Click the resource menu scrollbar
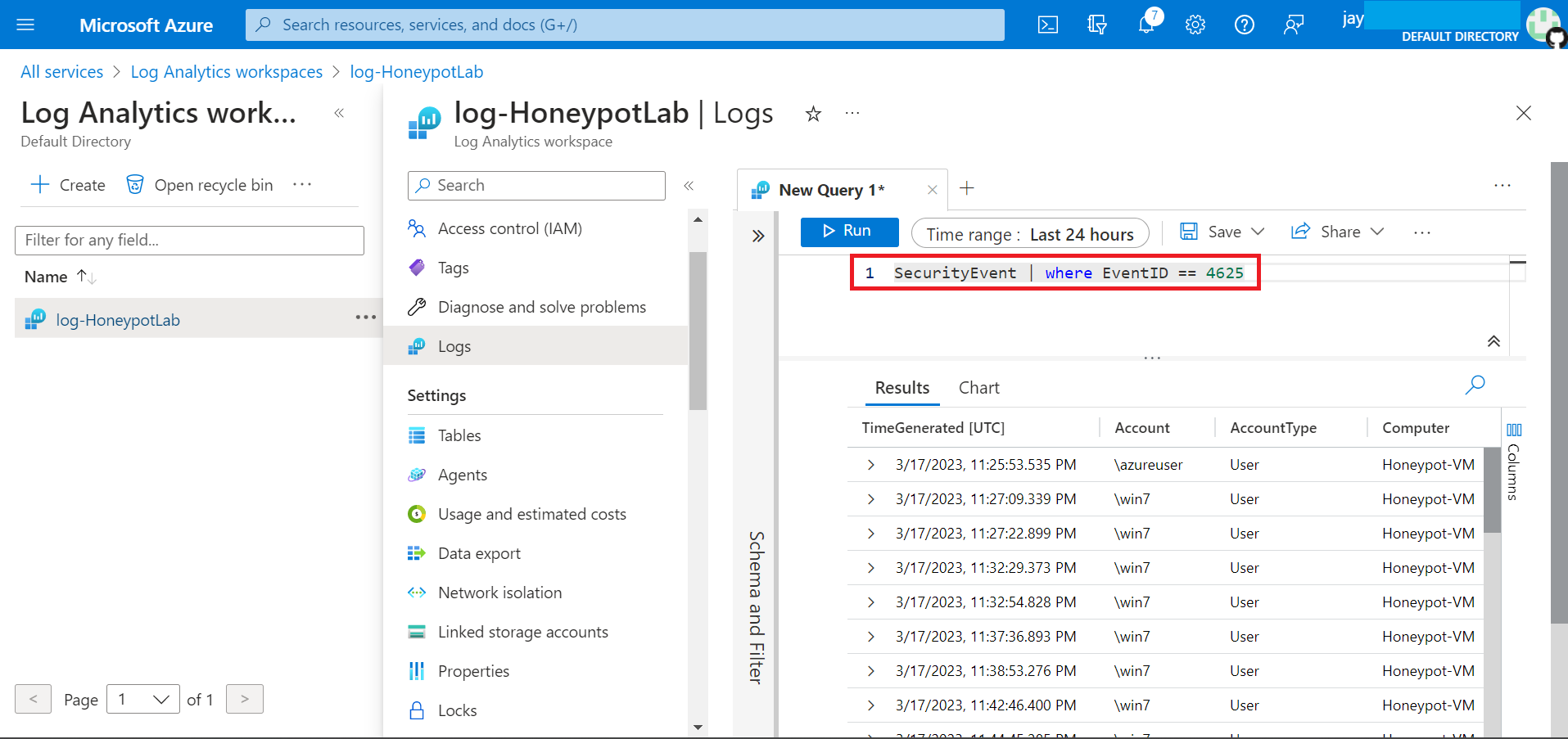 click(x=698, y=331)
